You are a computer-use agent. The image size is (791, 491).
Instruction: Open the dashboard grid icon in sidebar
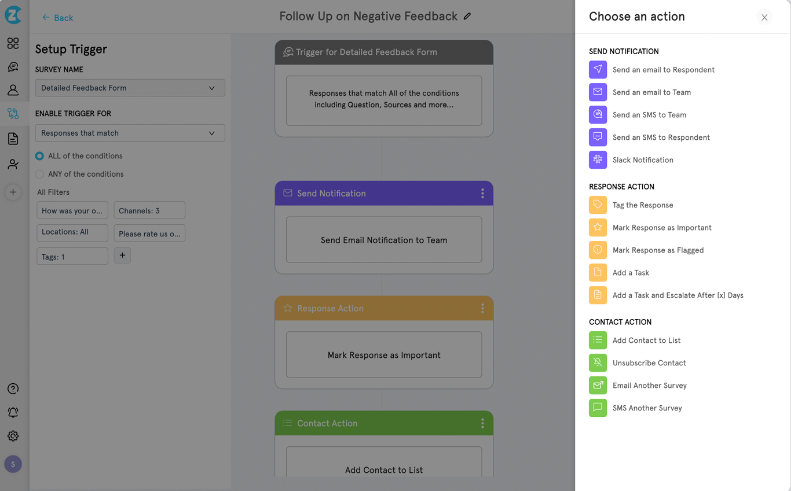click(x=13, y=43)
